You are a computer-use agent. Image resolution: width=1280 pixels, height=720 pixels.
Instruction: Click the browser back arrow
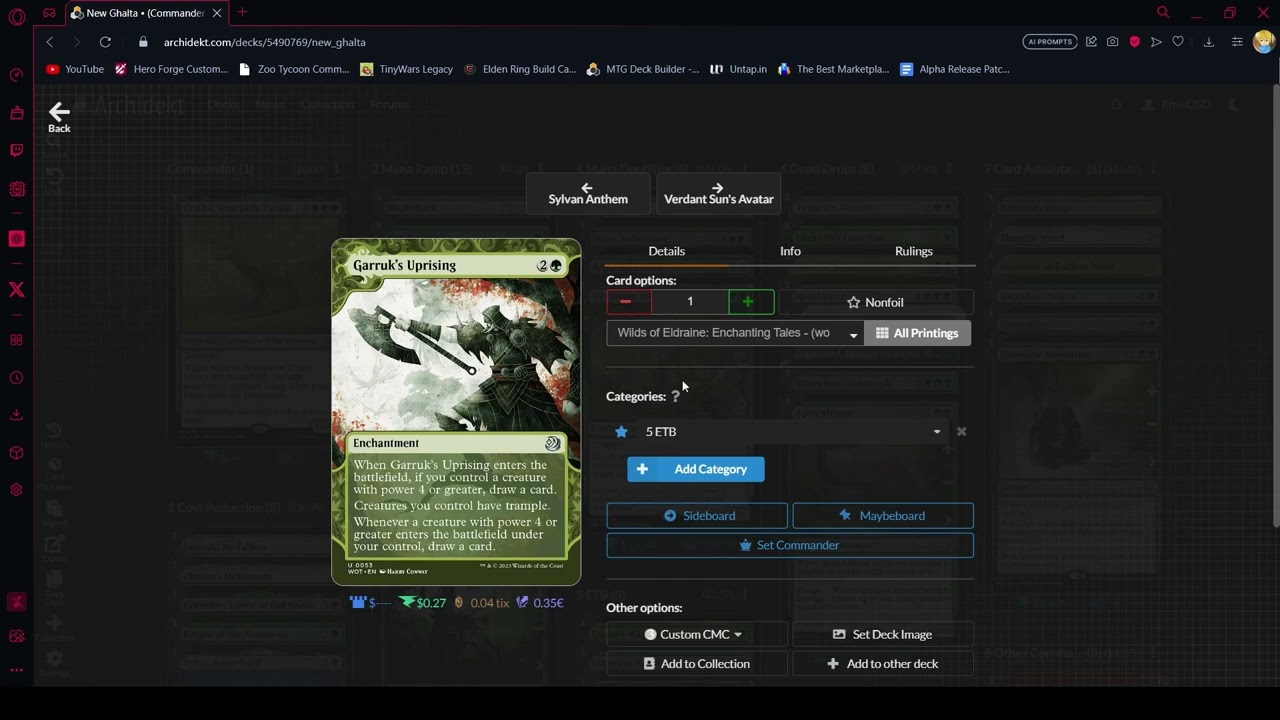tap(50, 42)
